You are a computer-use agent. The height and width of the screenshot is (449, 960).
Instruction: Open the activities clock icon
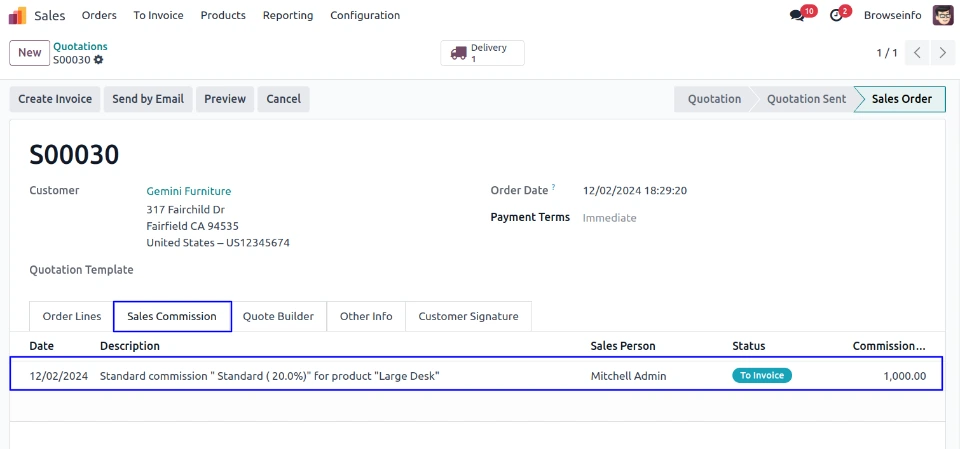coord(837,15)
